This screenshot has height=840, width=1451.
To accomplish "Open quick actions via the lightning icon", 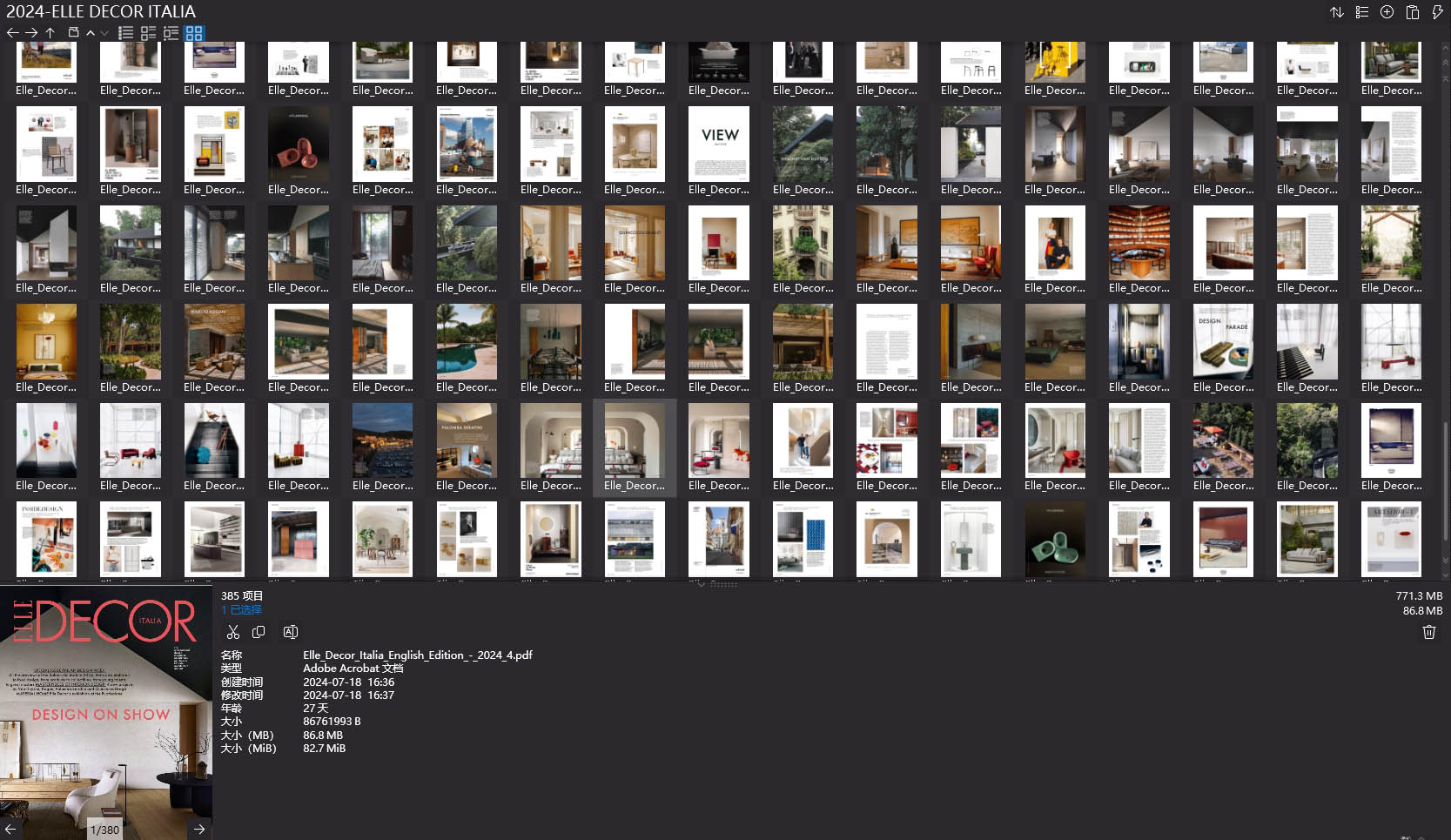I will [1437, 12].
